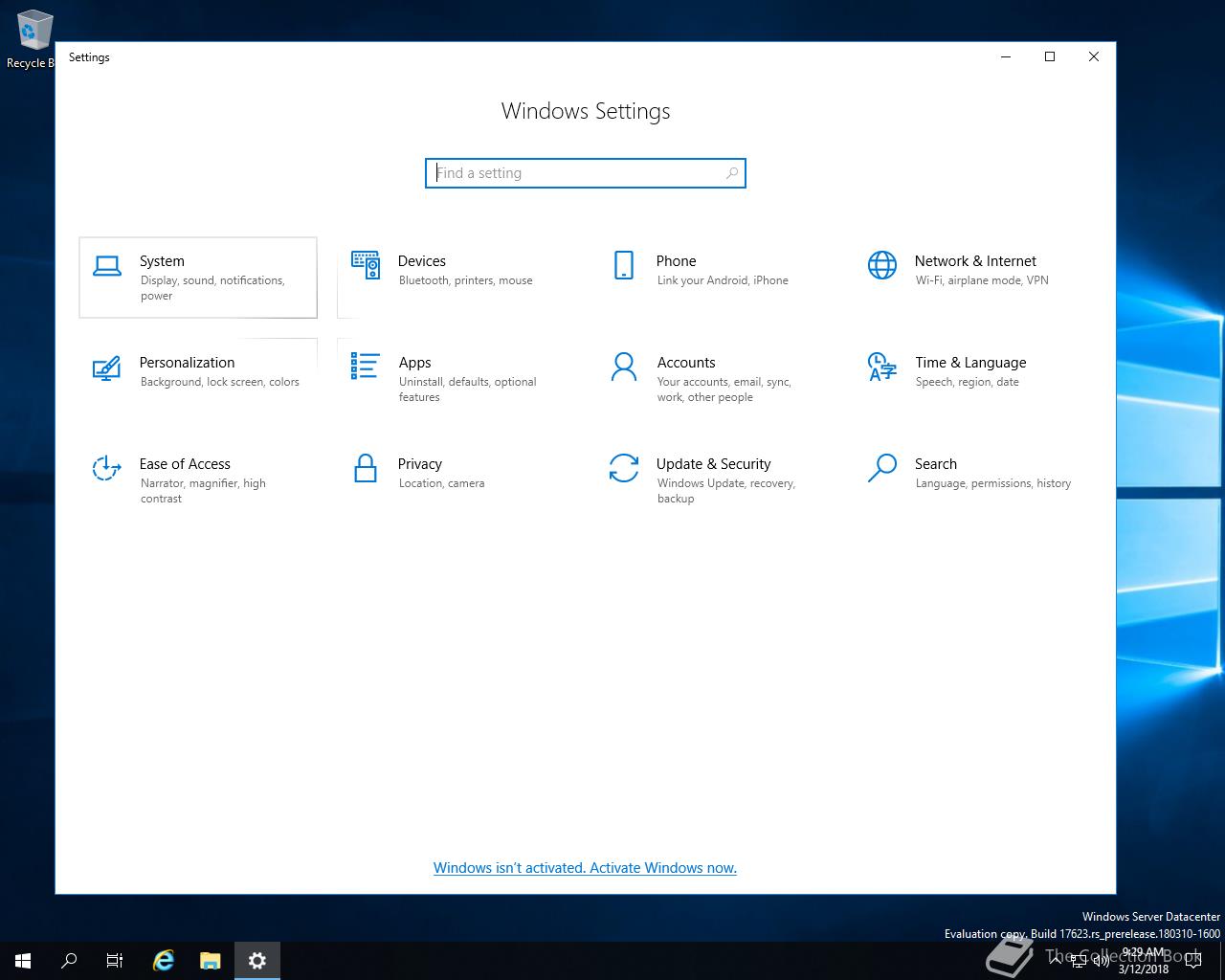1225x980 pixels.
Task: Select the Phone heading text
Action: (677, 261)
